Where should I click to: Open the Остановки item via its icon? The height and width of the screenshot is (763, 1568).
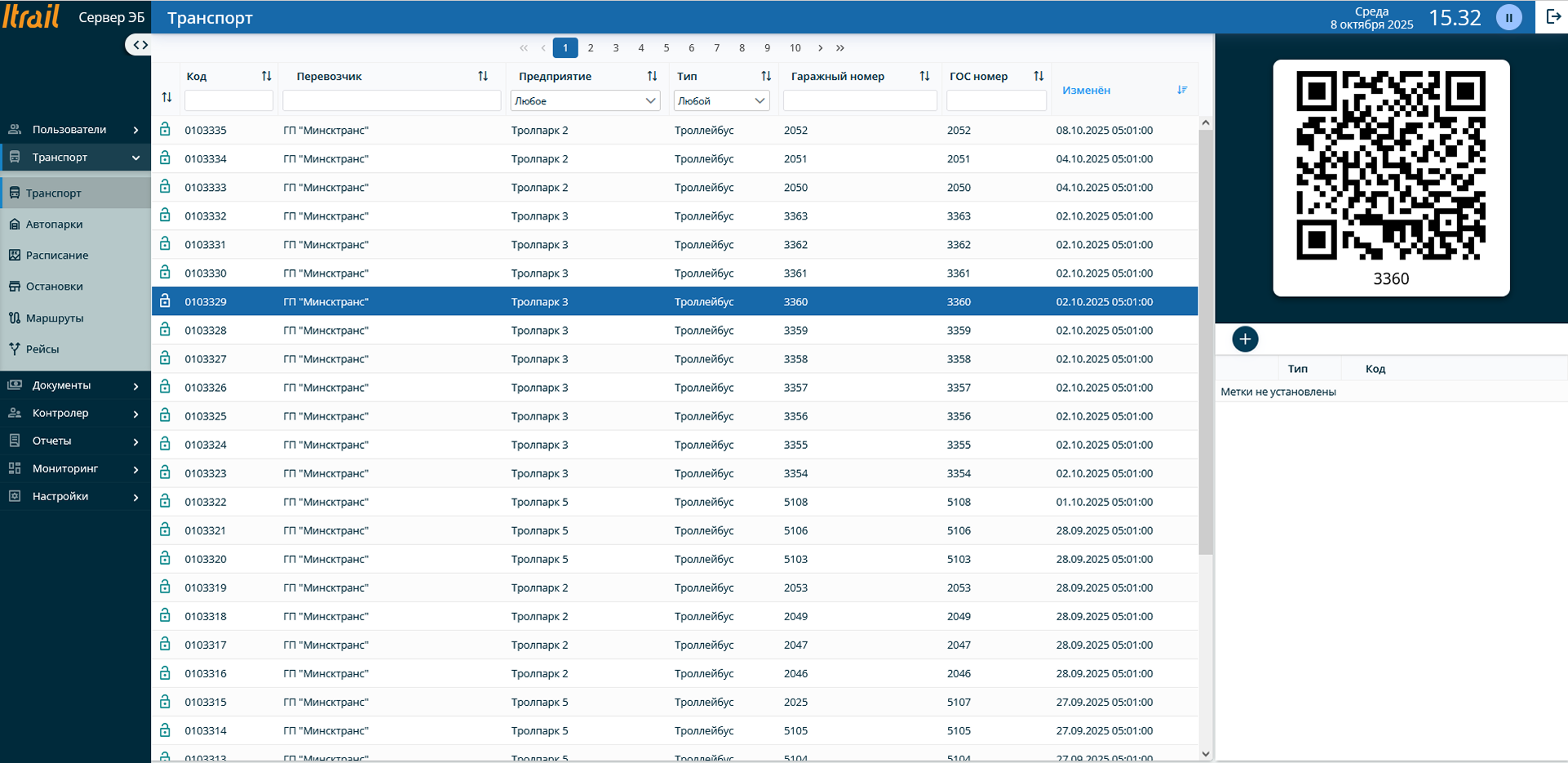tap(15, 286)
